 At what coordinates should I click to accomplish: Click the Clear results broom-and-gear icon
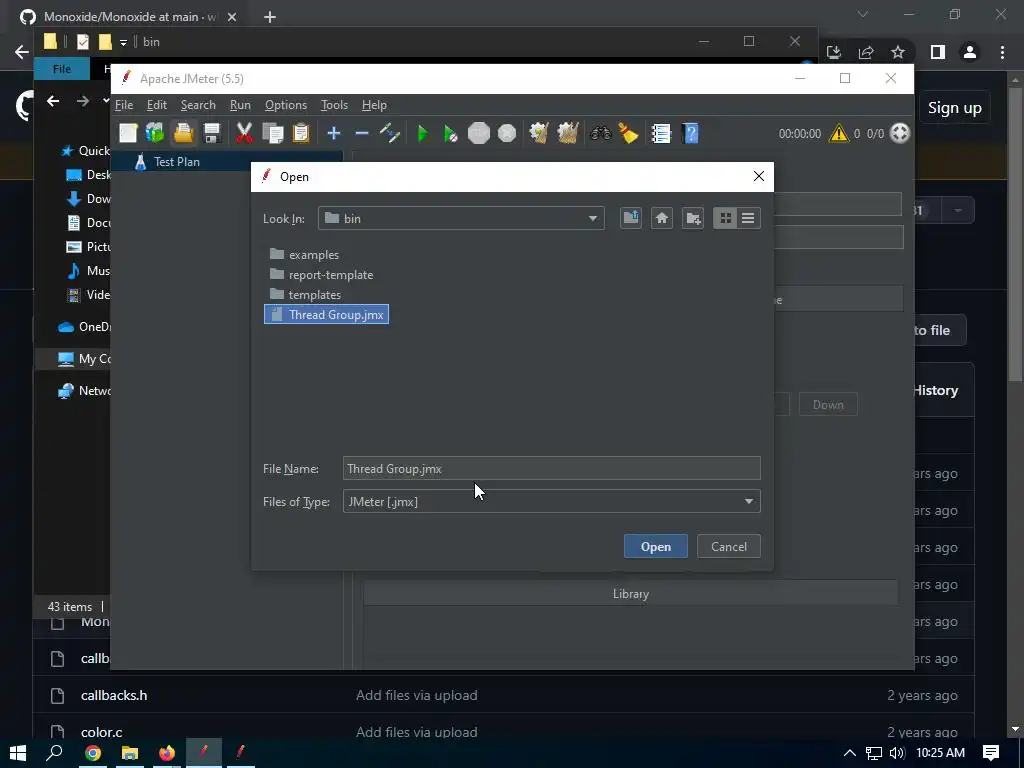point(539,133)
